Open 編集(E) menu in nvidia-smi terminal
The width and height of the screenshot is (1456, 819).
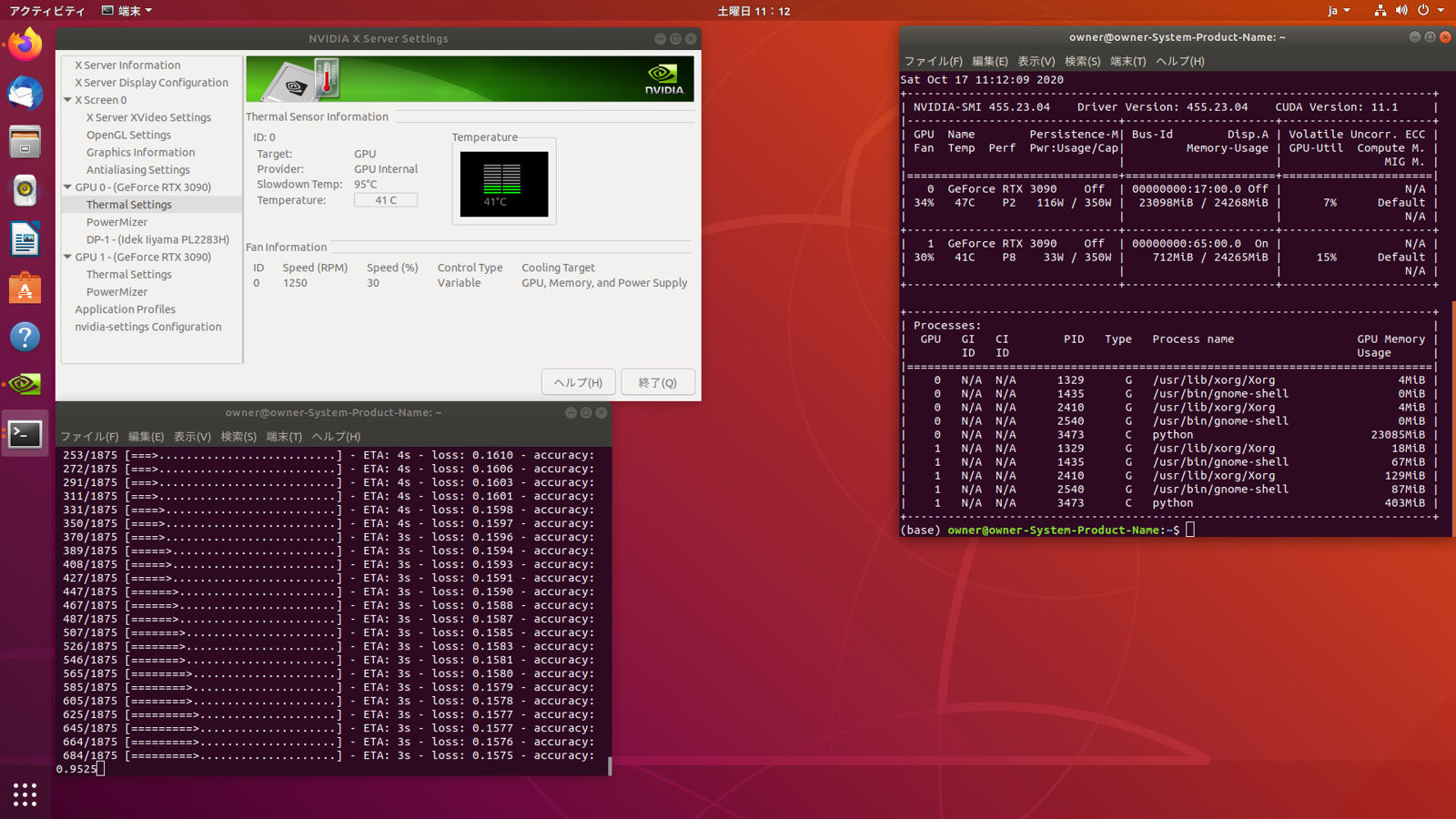[x=989, y=61]
